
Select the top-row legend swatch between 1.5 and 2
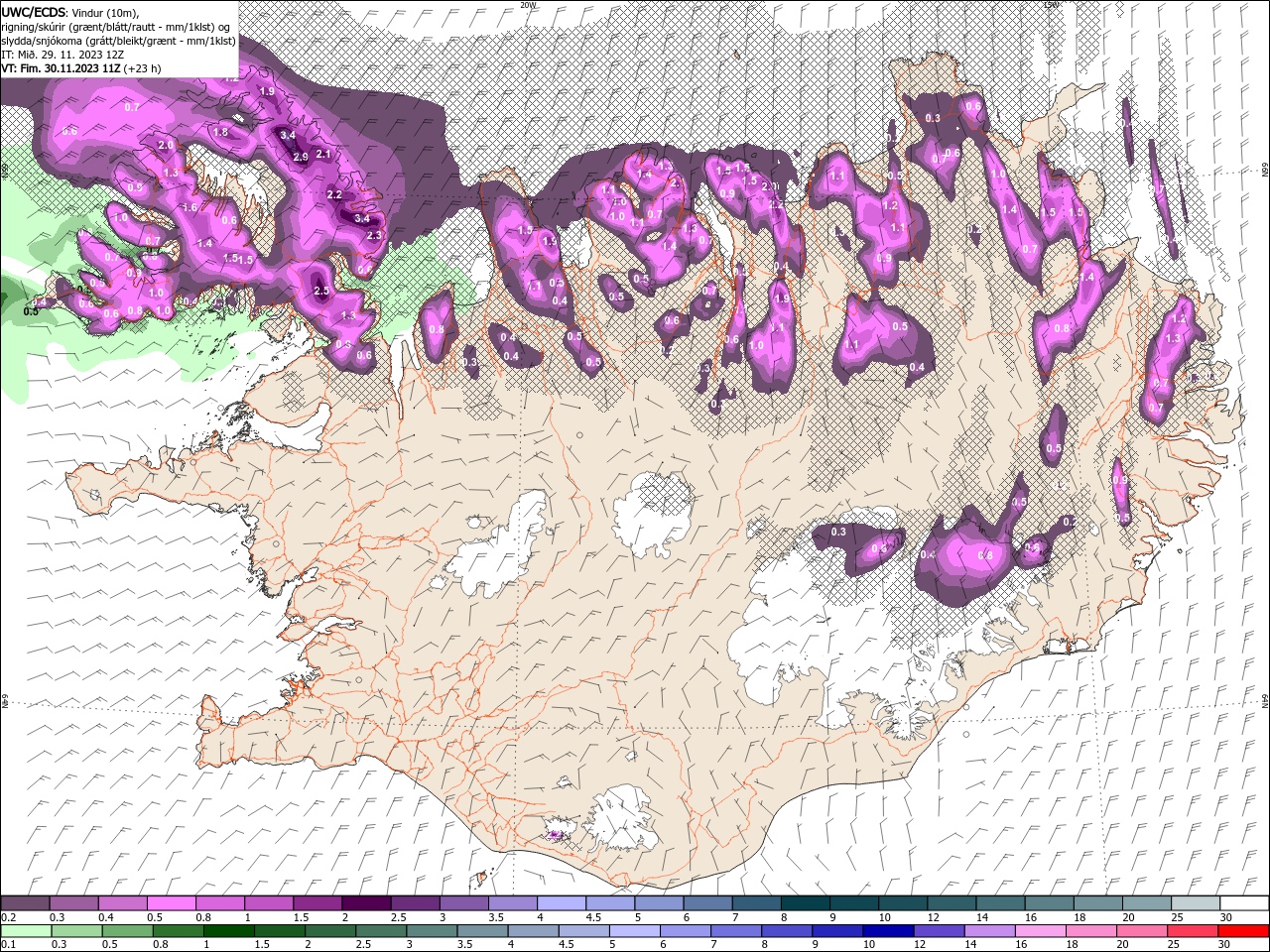pos(317,903)
